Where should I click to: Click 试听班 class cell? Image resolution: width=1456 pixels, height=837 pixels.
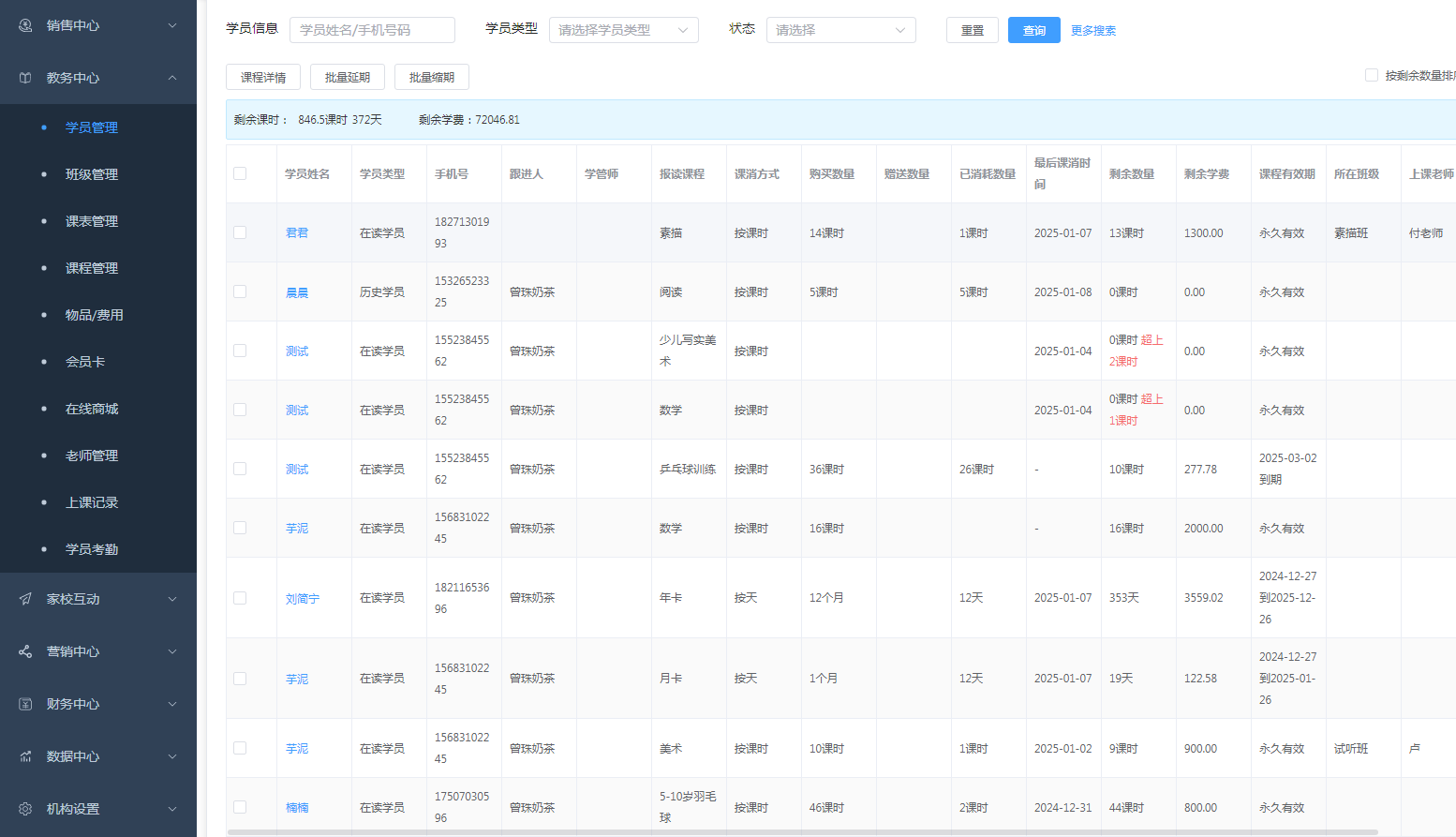coord(1351,749)
